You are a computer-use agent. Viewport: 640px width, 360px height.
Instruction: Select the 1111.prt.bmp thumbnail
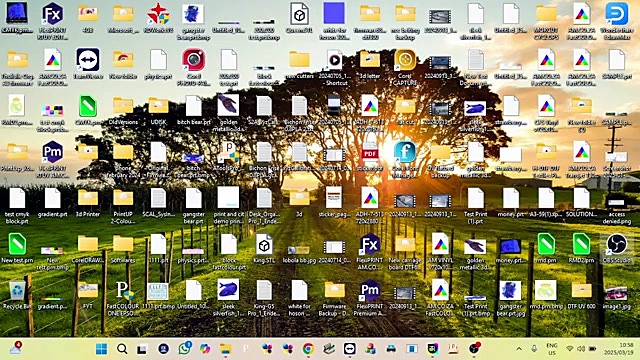click(x=158, y=291)
